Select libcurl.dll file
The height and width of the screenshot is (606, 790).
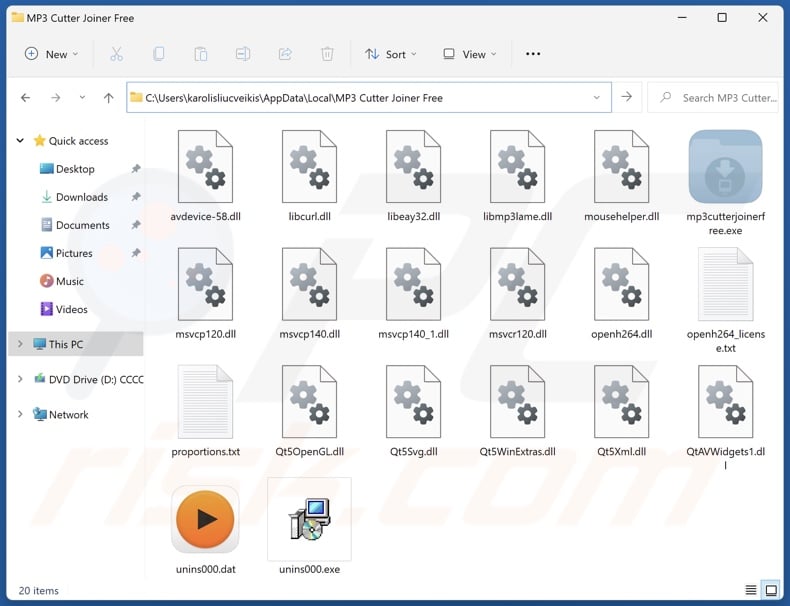[309, 176]
